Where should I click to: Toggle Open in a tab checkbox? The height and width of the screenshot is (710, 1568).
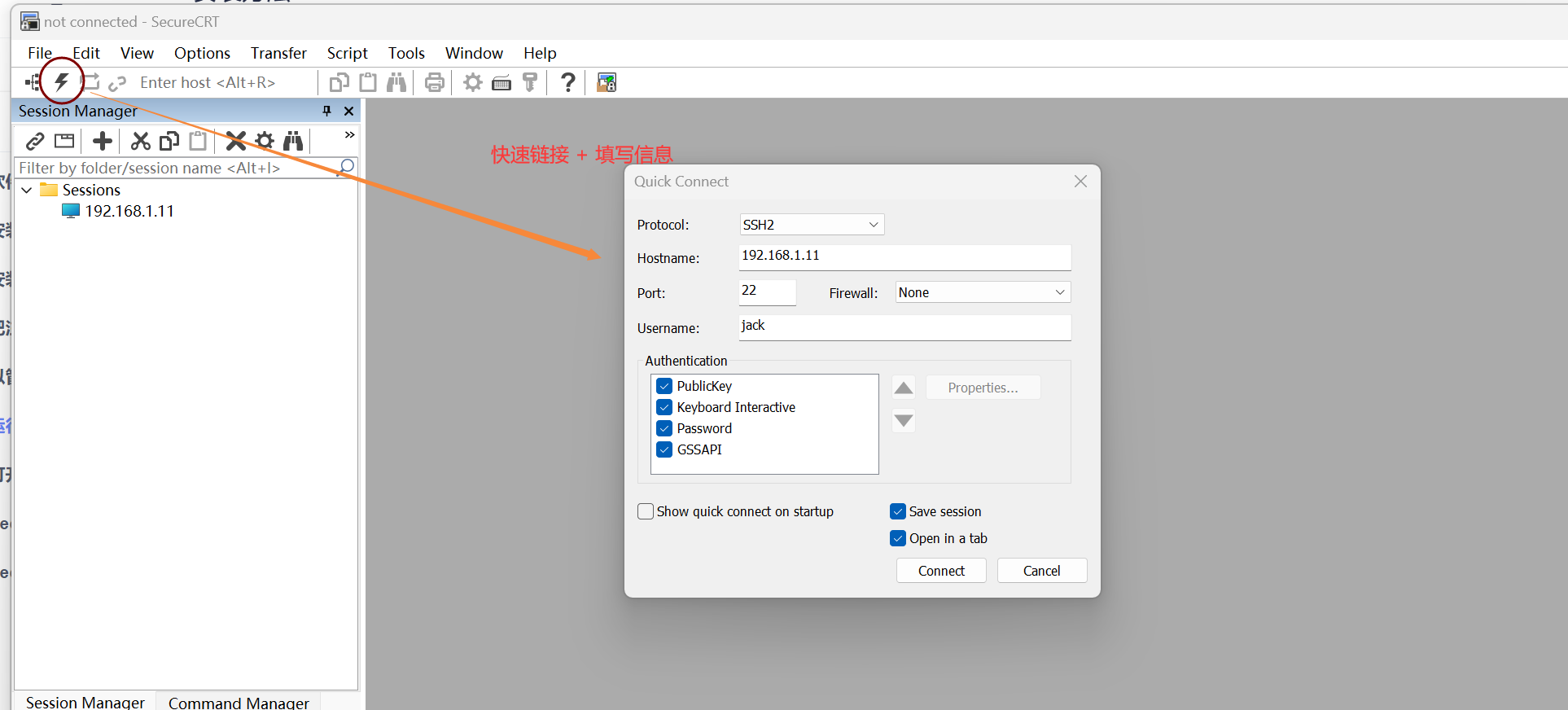point(898,538)
